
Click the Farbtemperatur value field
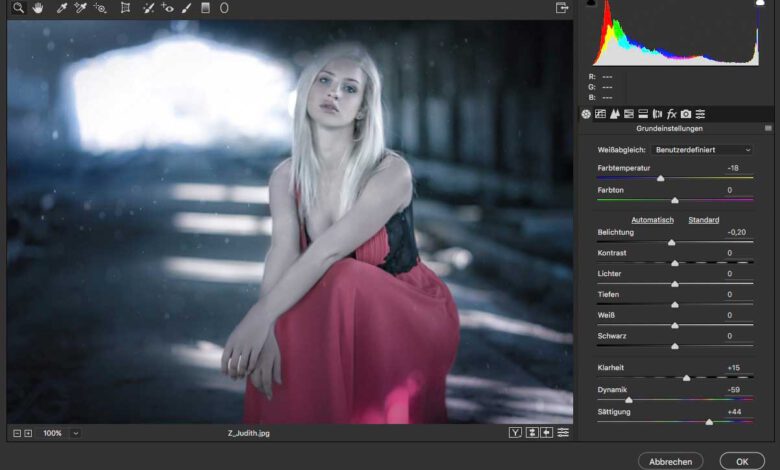point(734,168)
